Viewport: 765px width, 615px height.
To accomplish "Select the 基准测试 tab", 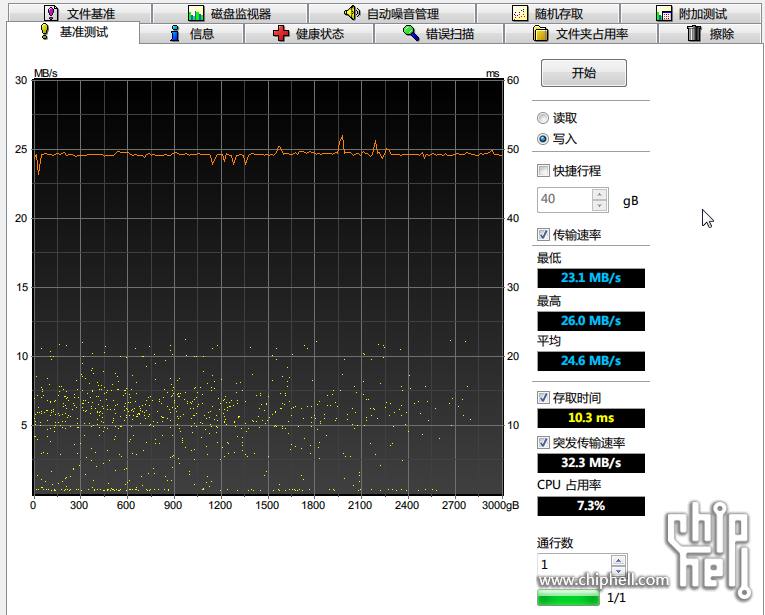I will click(x=73, y=32).
